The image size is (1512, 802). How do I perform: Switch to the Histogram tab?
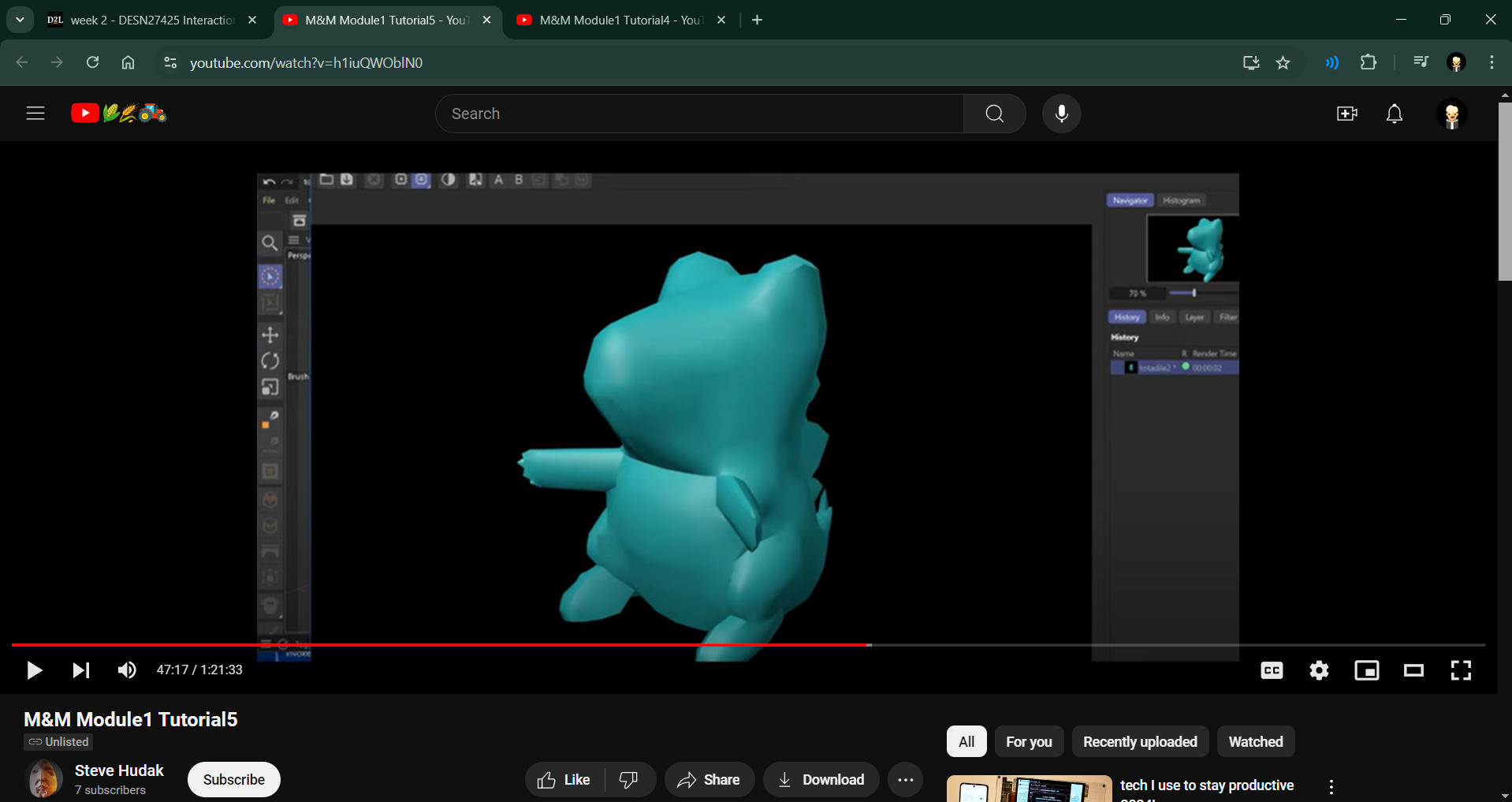[1180, 200]
